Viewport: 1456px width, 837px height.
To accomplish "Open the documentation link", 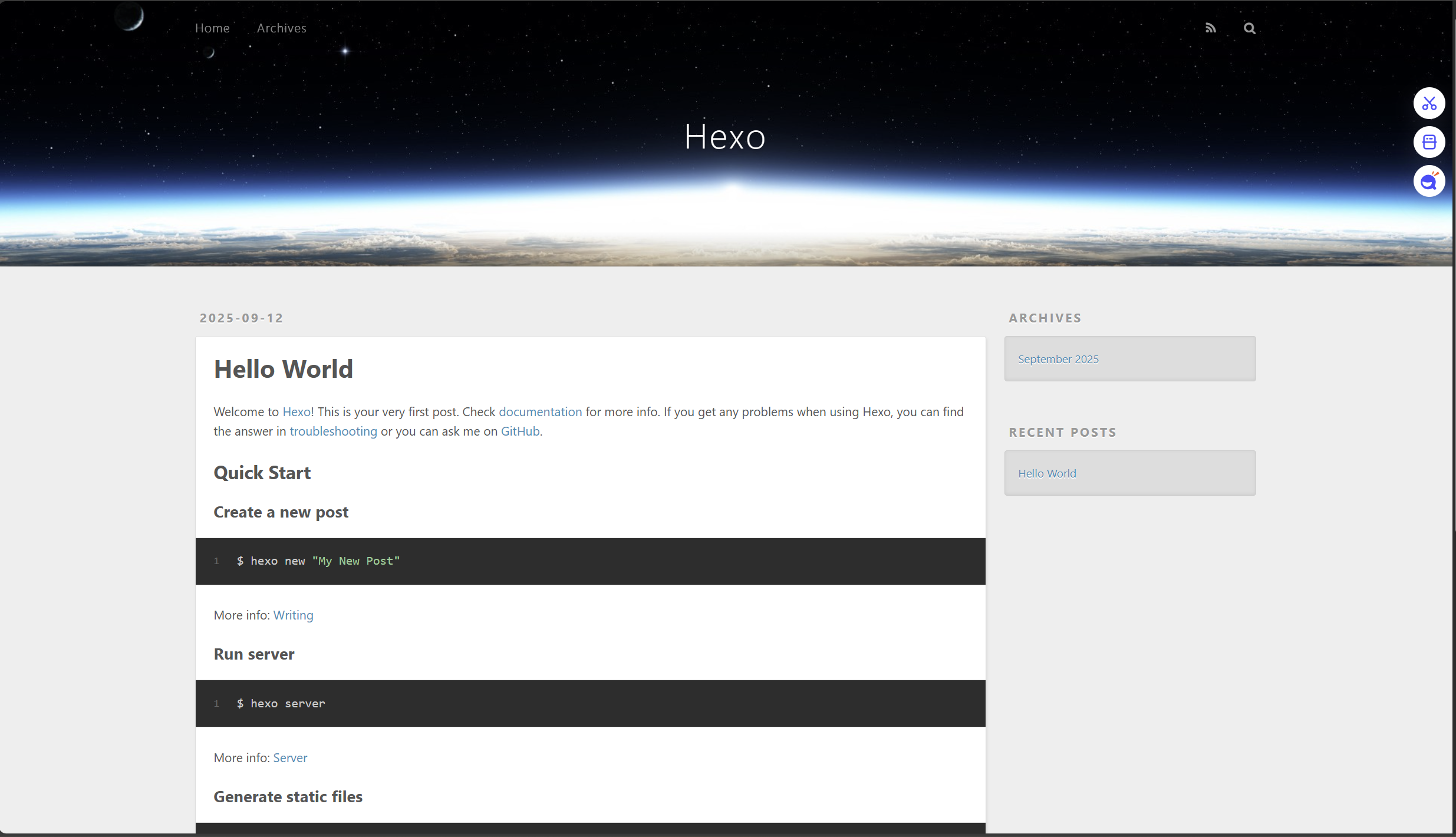I will tap(540, 411).
